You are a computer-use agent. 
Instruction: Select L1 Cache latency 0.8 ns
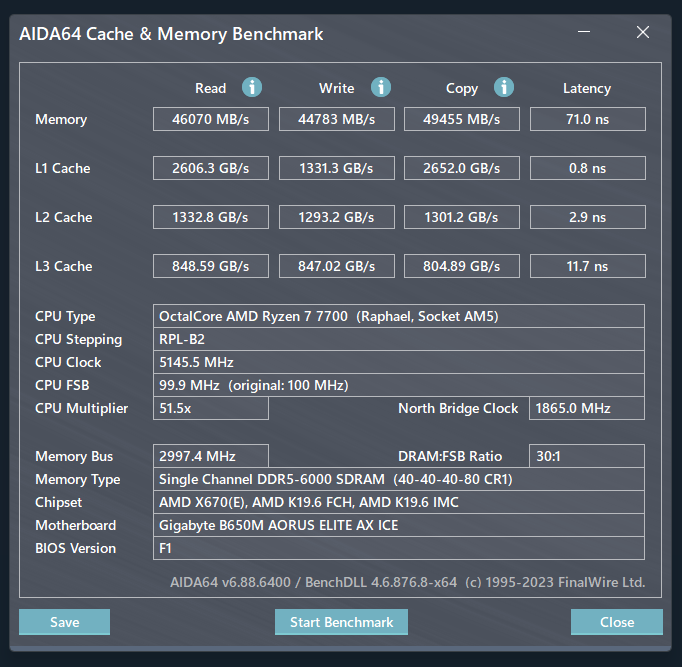(588, 168)
